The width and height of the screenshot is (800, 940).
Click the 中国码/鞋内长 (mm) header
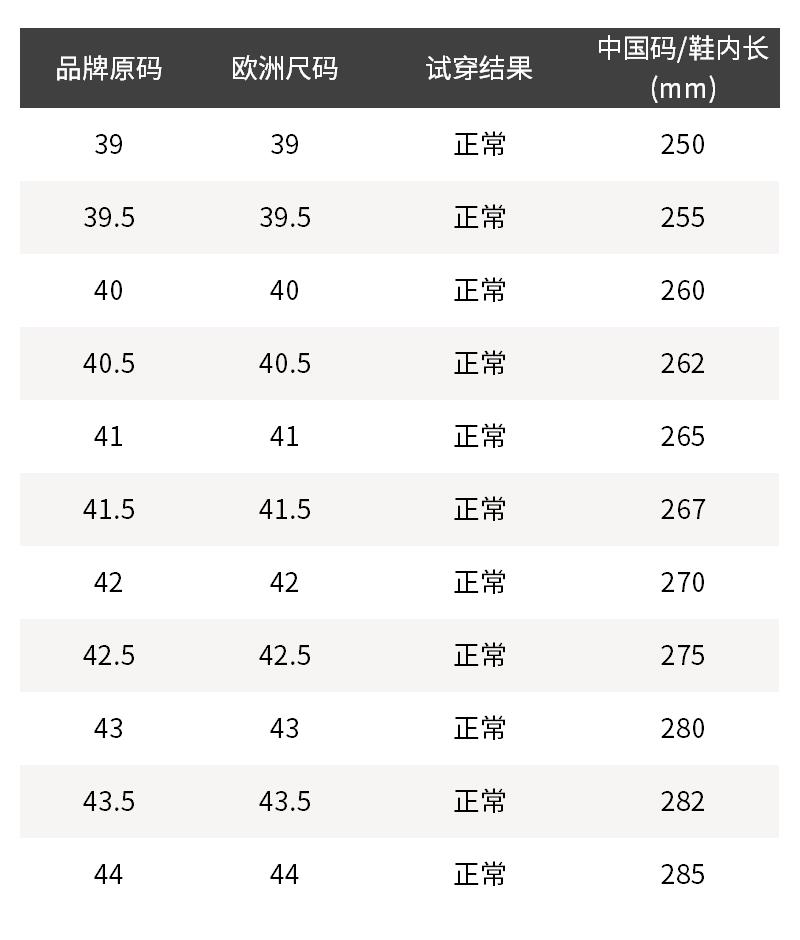pyautogui.click(x=683, y=68)
